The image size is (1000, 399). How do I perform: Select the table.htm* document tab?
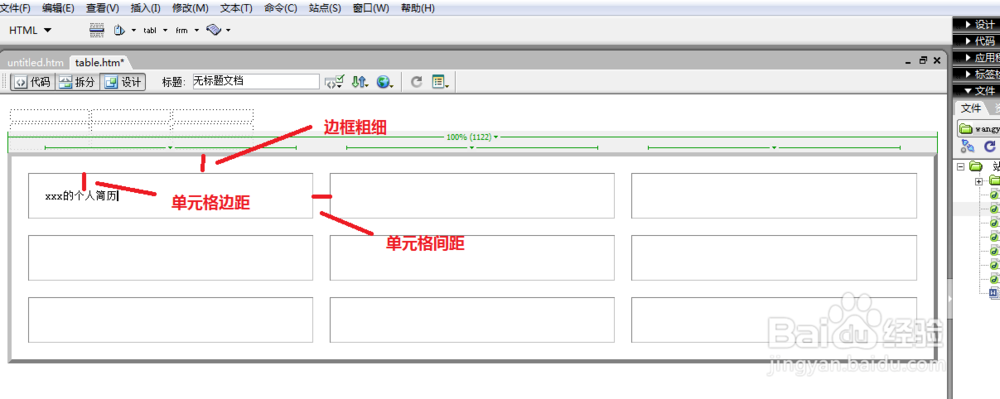tap(99, 62)
